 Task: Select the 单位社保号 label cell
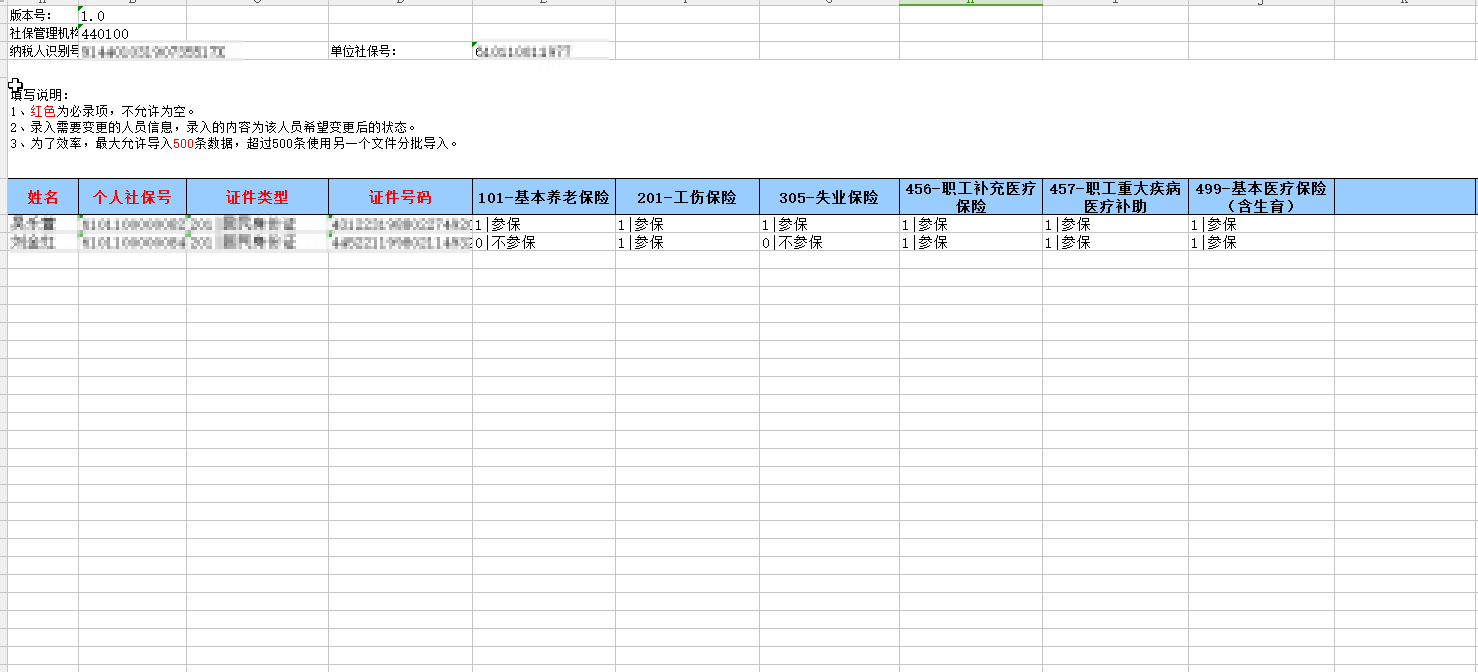coord(400,52)
